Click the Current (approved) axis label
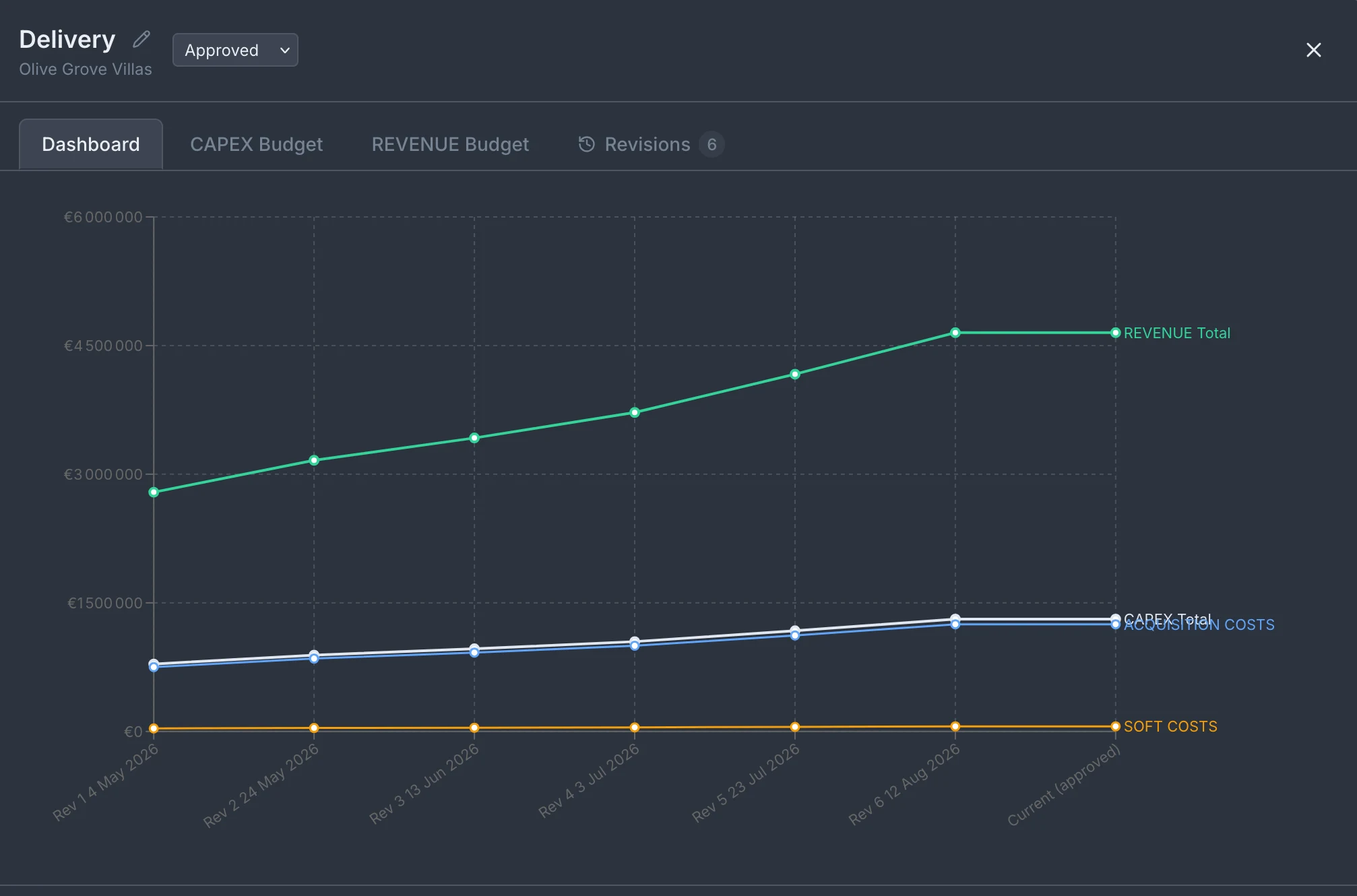1357x896 pixels. [1064, 785]
